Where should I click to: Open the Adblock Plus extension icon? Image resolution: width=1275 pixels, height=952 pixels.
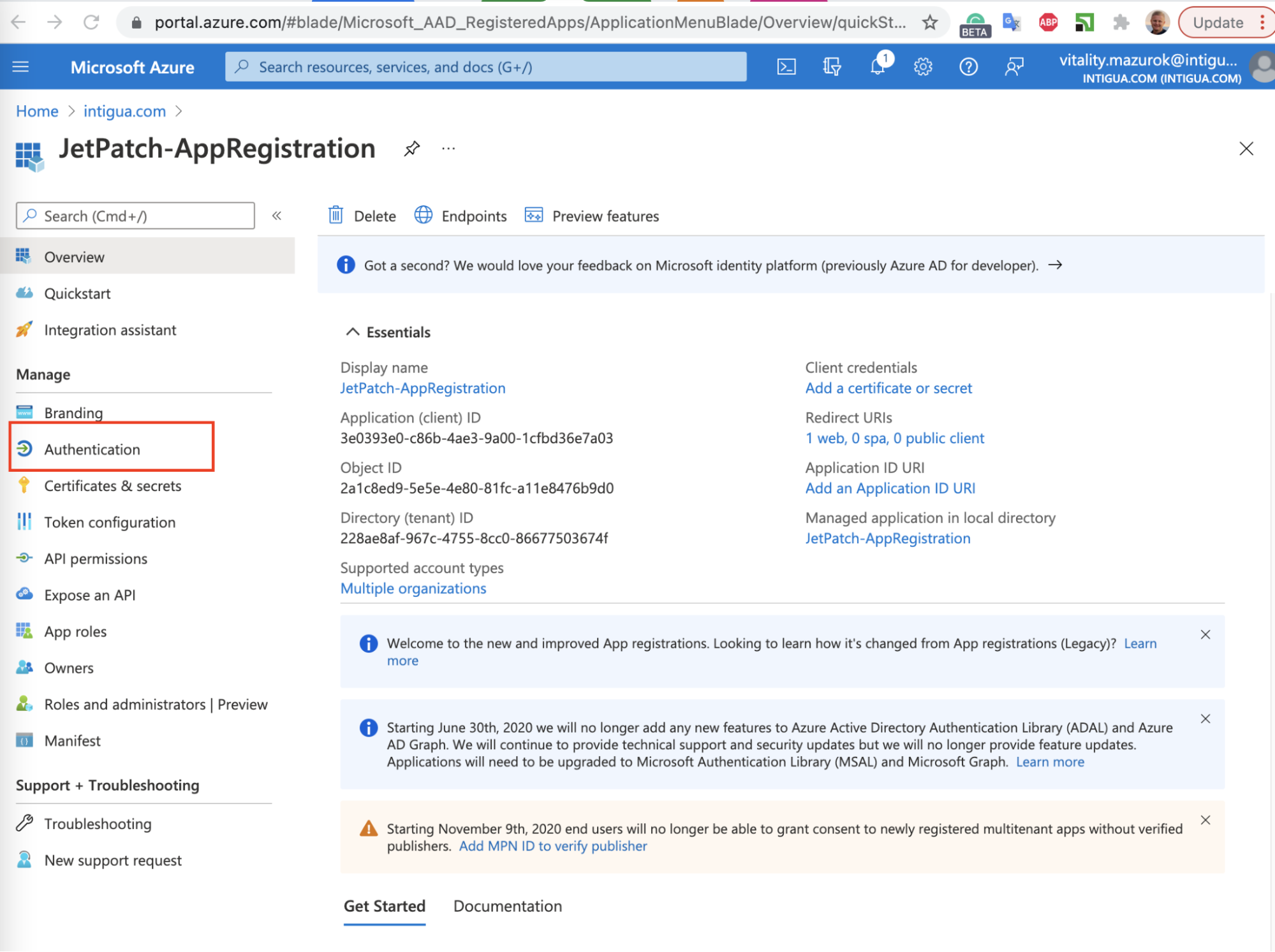(1048, 22)
